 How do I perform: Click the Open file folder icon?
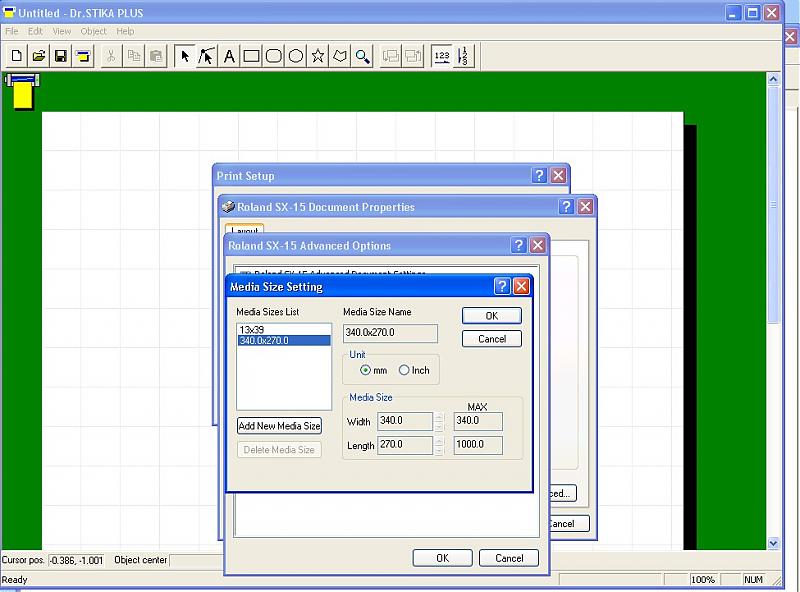(x=39, y=56)
